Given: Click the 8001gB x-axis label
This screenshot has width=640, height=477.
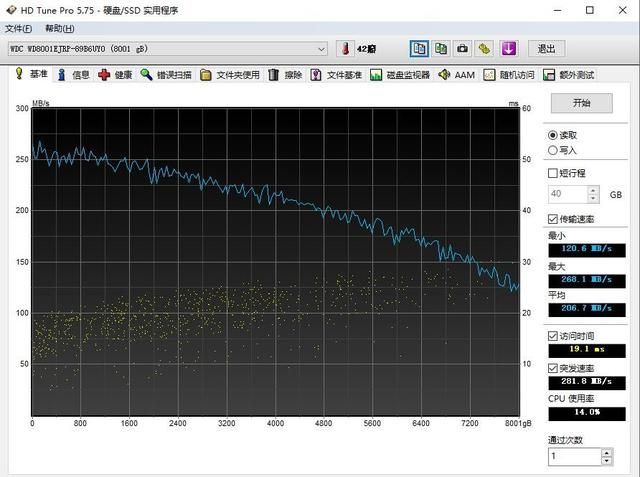Looking at the screenshot, I should click(518, 424).
